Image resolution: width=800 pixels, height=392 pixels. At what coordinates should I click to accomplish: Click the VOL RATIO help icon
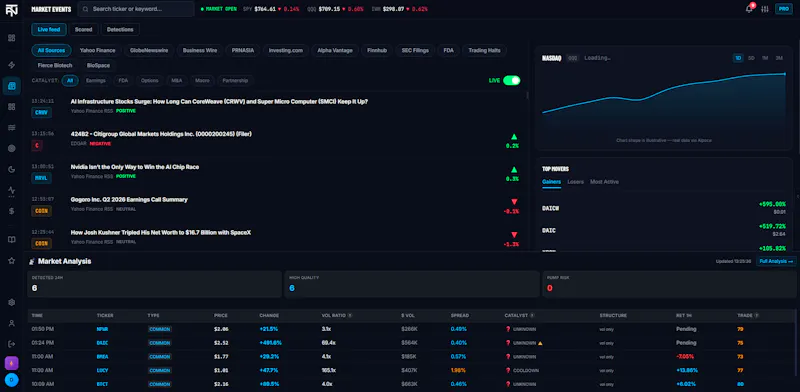click(349, 315)
